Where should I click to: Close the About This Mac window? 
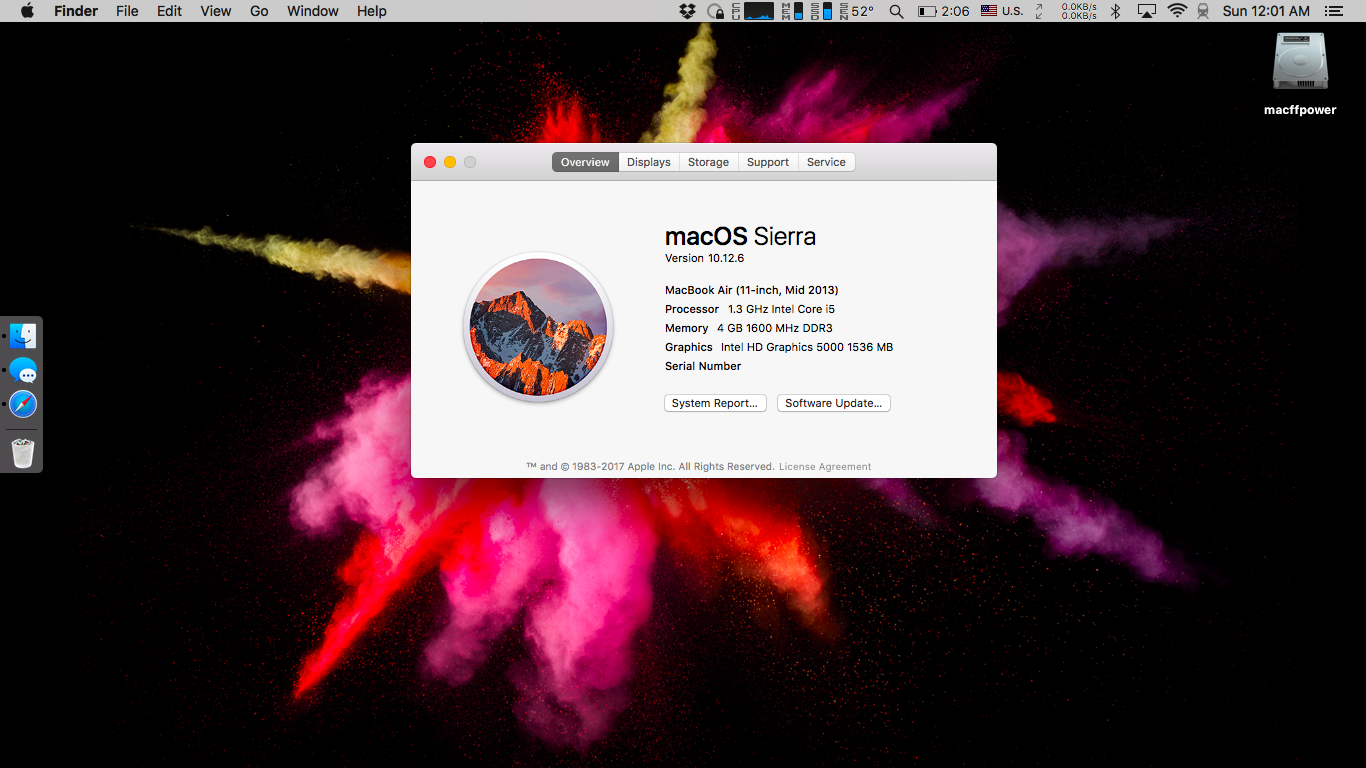430,162
